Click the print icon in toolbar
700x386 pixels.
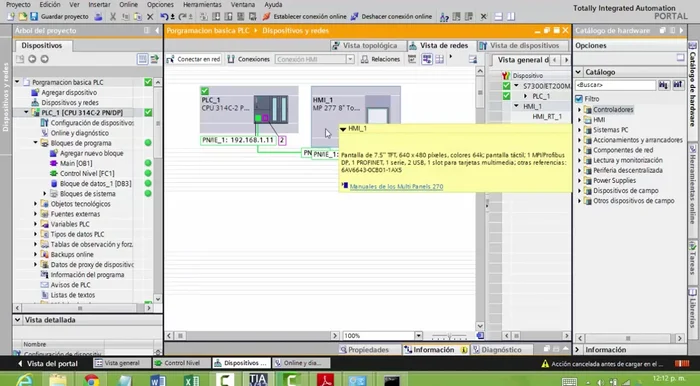click(99, 17)
